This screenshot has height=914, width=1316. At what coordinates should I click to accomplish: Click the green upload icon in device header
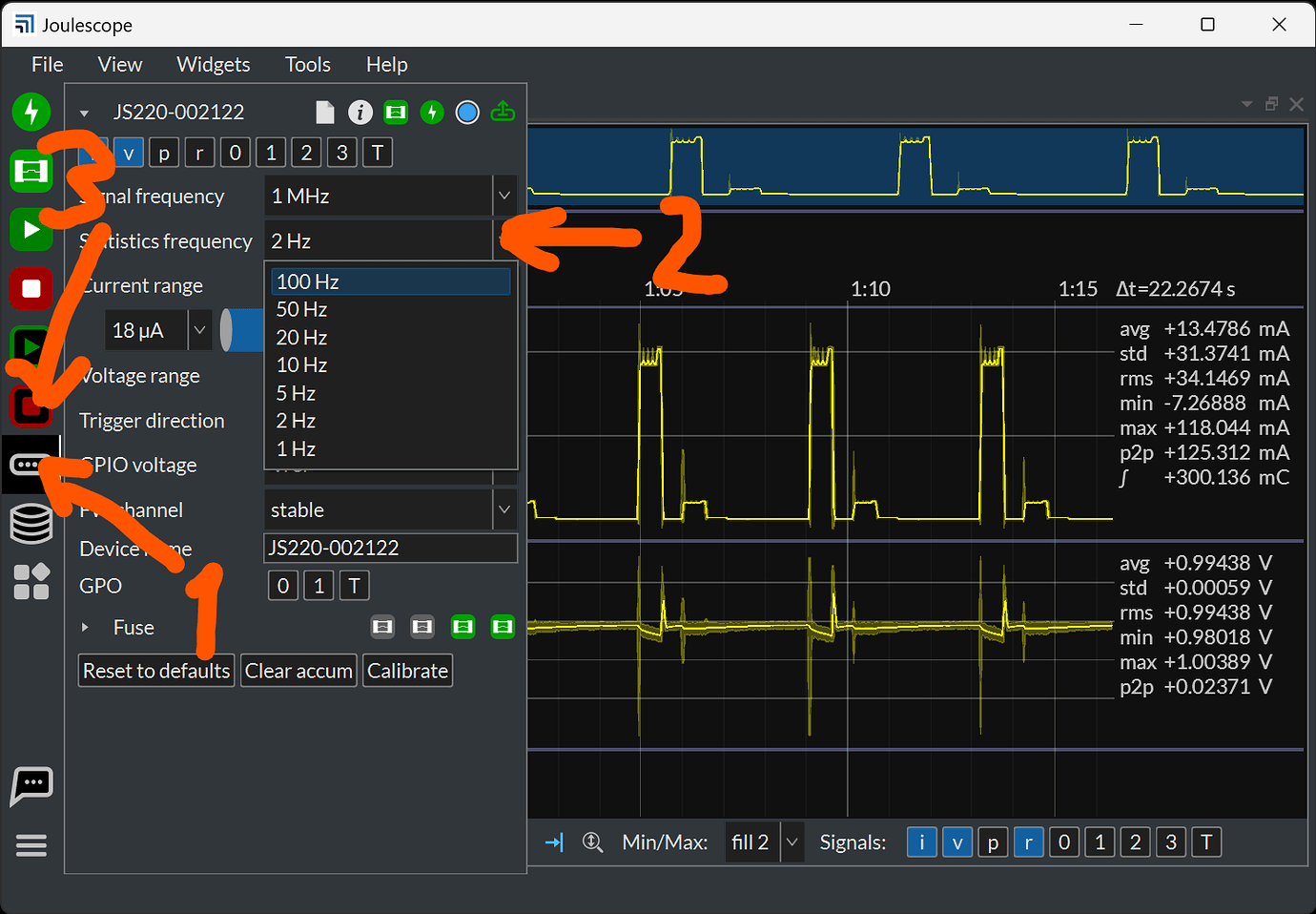click(503, 113)
